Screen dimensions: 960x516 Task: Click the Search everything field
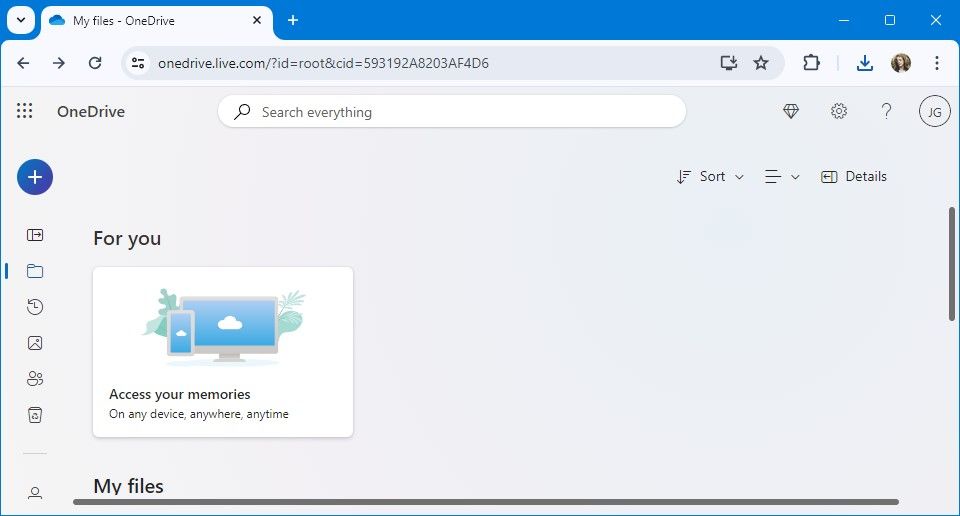click(452, 112)
